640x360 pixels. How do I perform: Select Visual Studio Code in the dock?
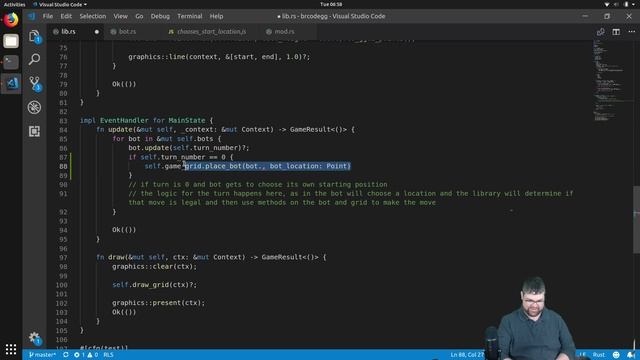click(x=11, y=83)
